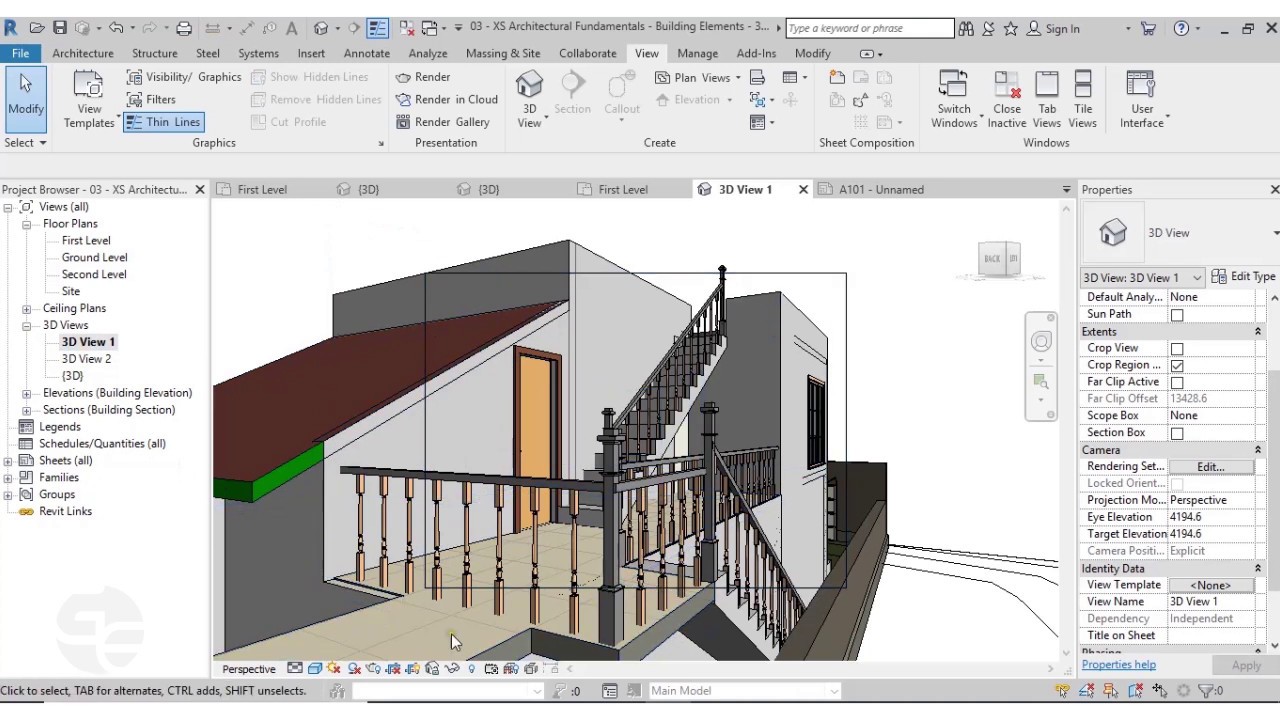The width and height of the screenshot is (1280, 720).
Task: Open the File tab
Action: click(20, 53)
